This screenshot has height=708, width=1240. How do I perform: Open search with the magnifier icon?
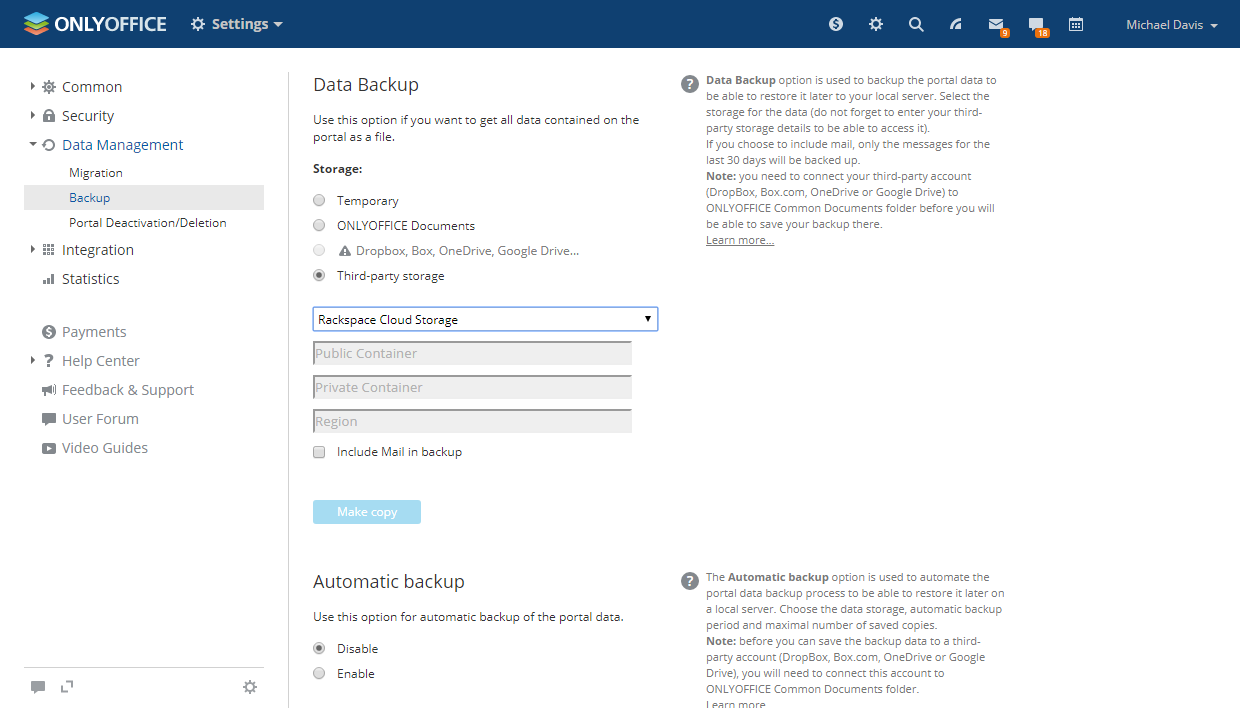pyautogui.click(x=916, y=24)
